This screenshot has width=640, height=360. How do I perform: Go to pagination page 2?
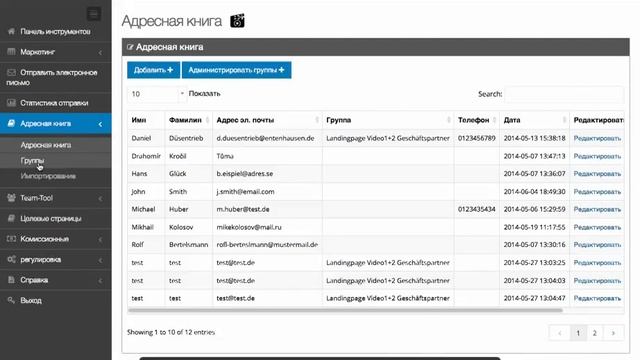click(x=595, y=333)
